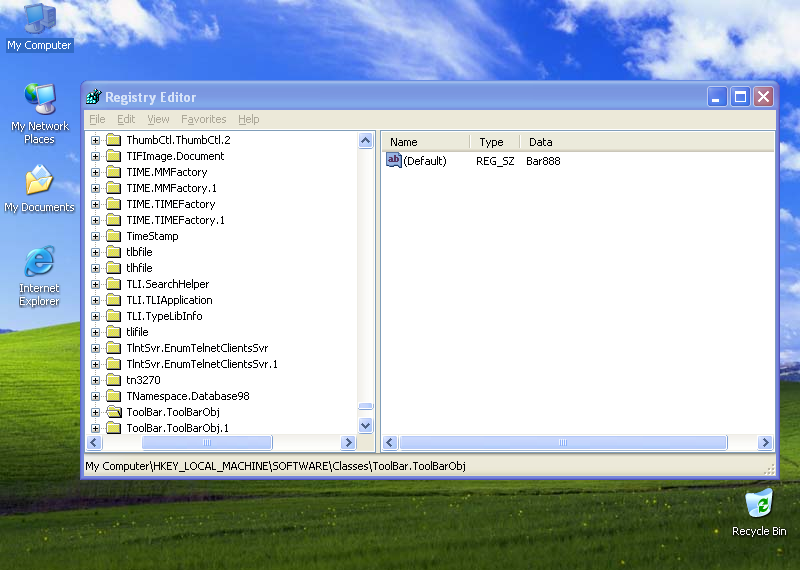This screenshot has height=570, width=800.
Task: Expand the ToolBar.ToolBarObj key
Action: coord(96,412)
